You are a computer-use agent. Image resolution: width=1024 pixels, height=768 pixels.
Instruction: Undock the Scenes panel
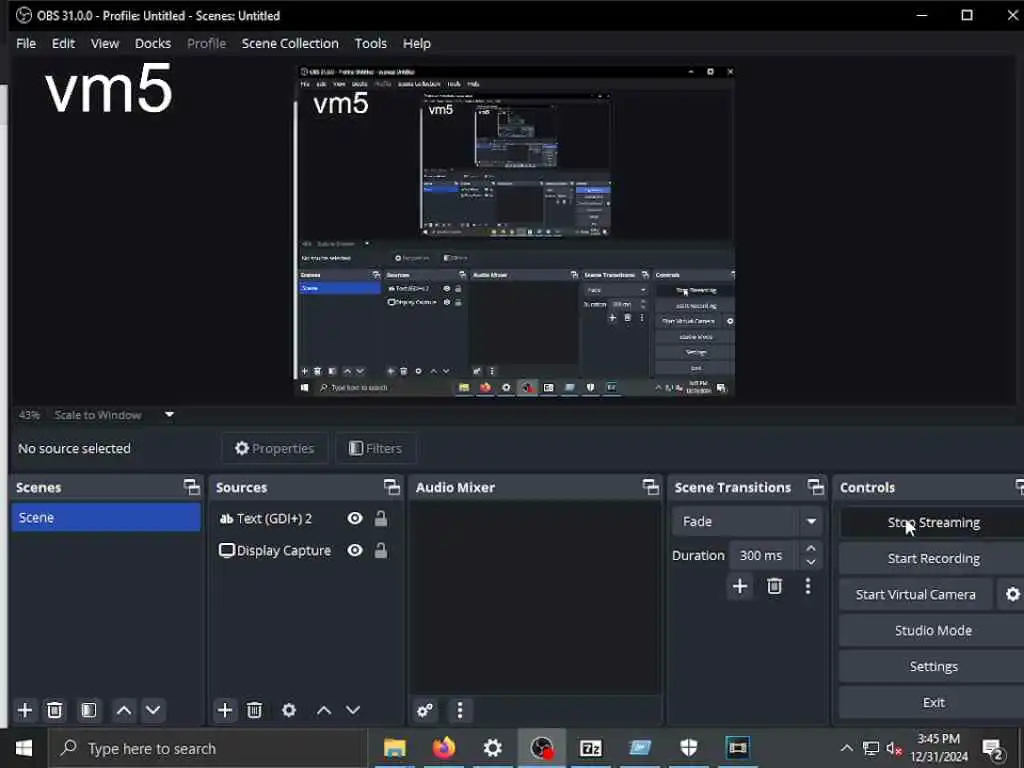point(191,487)
